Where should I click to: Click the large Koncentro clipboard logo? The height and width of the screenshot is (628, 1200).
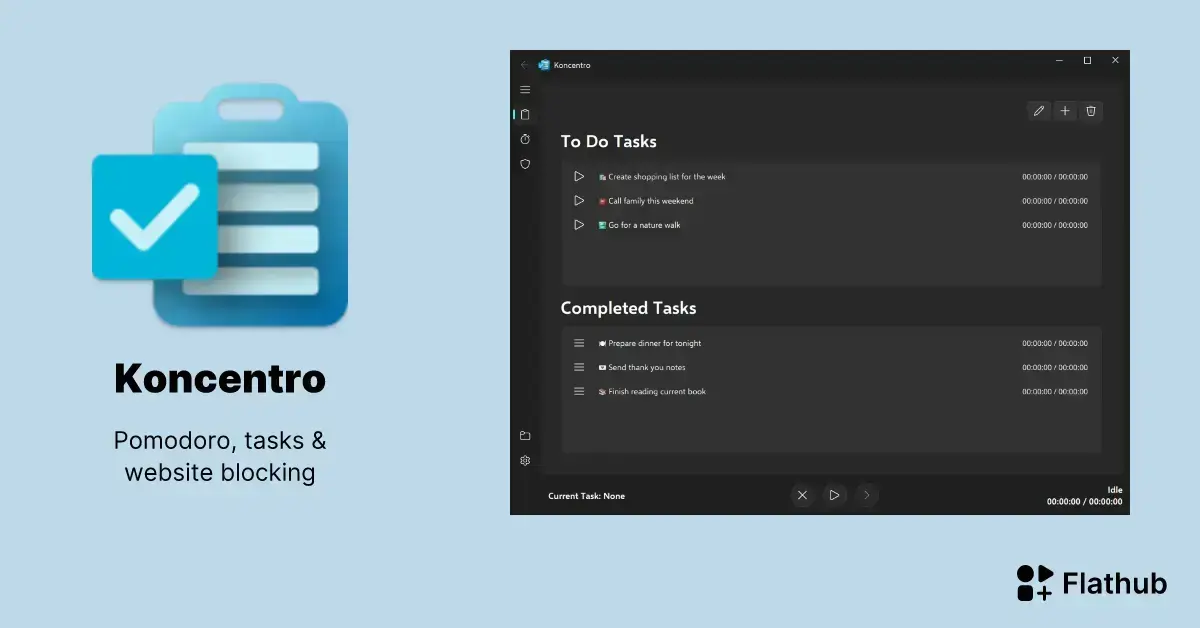(x=220, y=206)
